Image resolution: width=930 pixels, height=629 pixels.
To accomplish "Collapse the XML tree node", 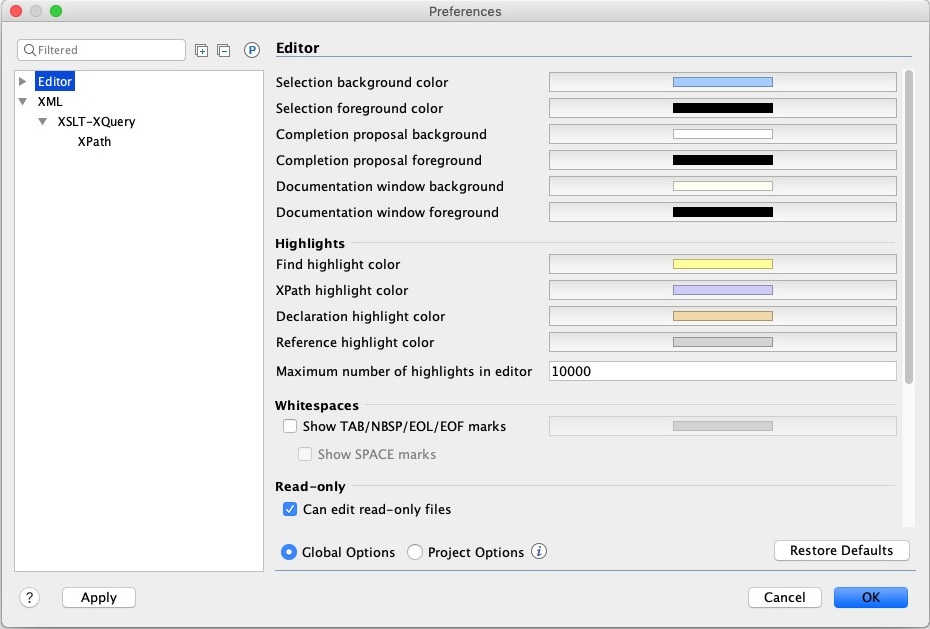I will point(23,102).
